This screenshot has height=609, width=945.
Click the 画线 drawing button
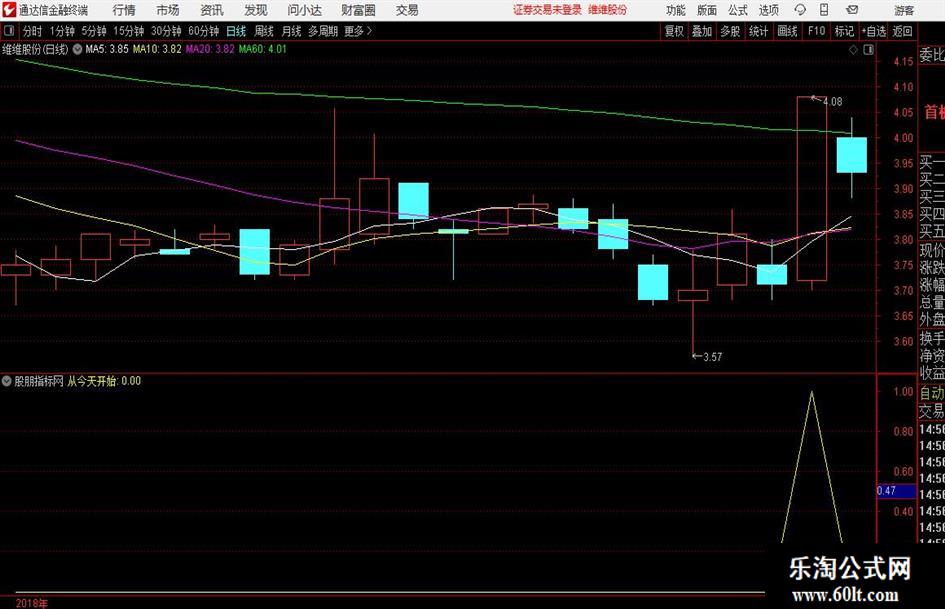click(x=787, y=31)
